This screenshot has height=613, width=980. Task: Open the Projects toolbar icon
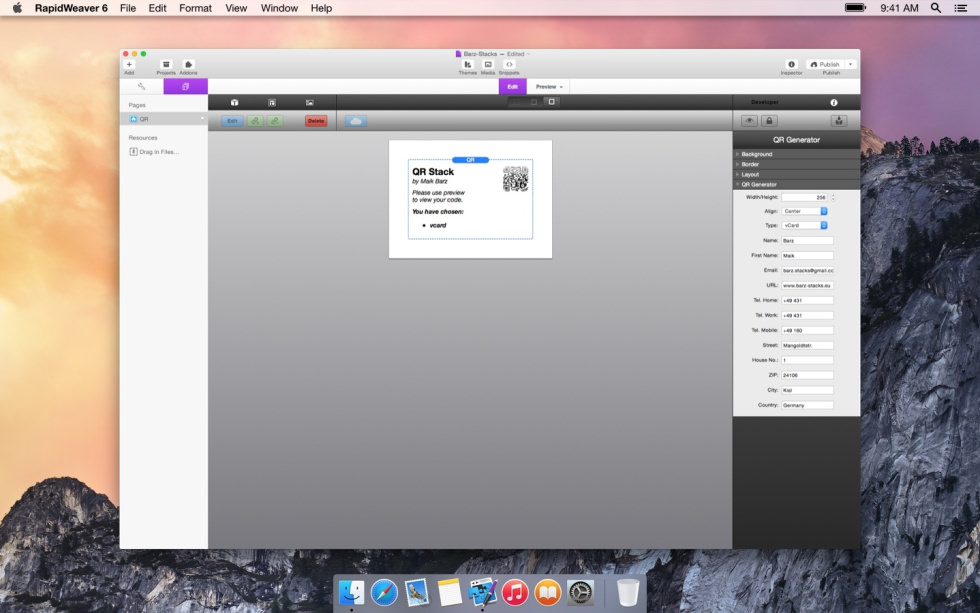(x=166, y=64)
